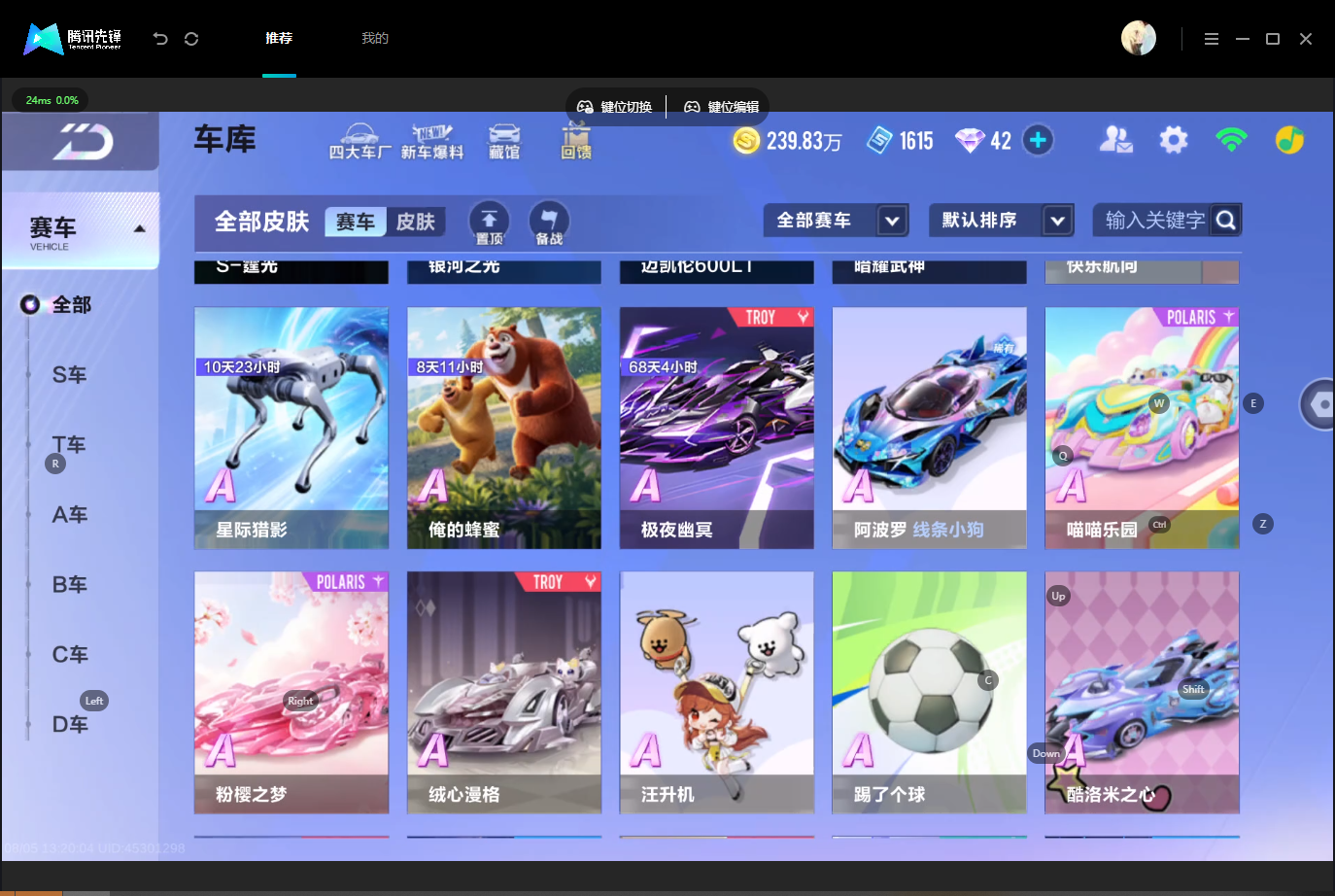Switch to 推荐 tab

(x=279, y=39)
